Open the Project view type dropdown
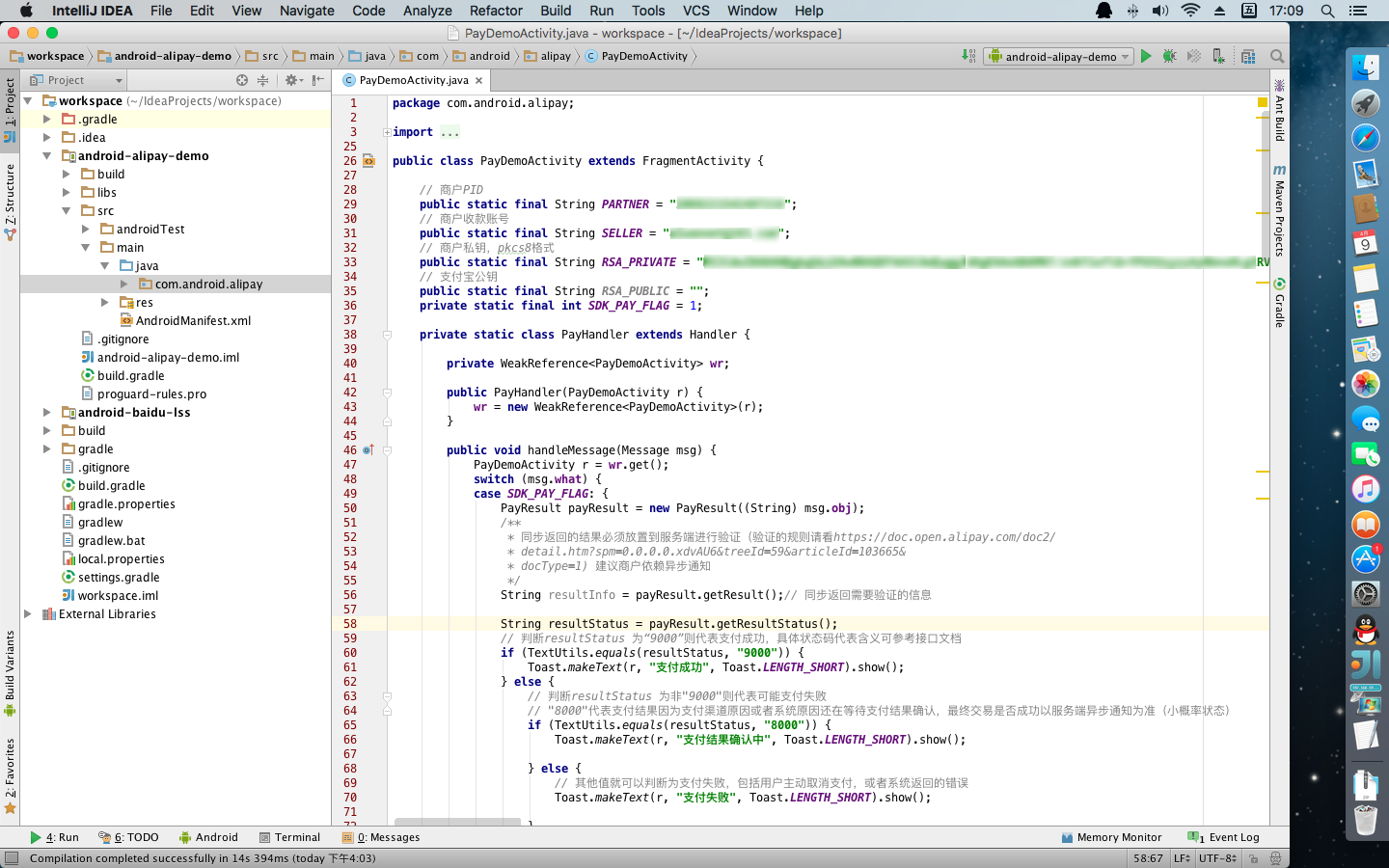Image resolution: width=1389 pixels, height=868 pixels. click(75, 80)
